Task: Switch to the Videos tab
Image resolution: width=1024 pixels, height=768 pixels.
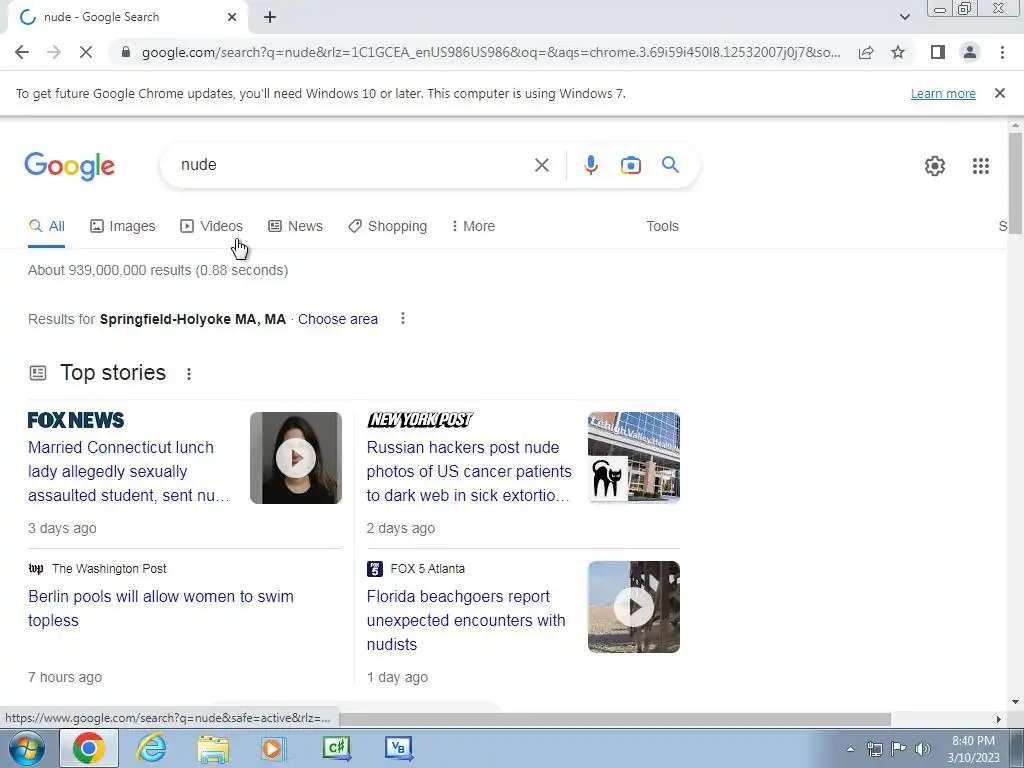Action: pyautogui.click(x=212, y=226)
